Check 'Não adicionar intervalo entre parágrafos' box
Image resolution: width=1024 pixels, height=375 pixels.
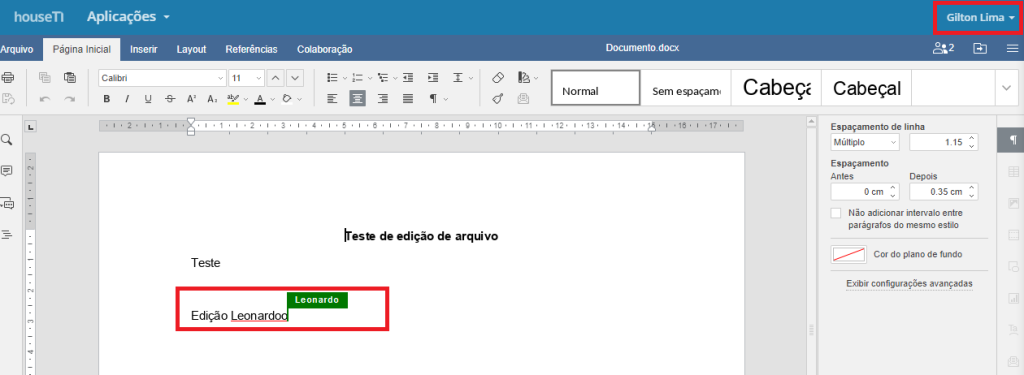[835, 213]
